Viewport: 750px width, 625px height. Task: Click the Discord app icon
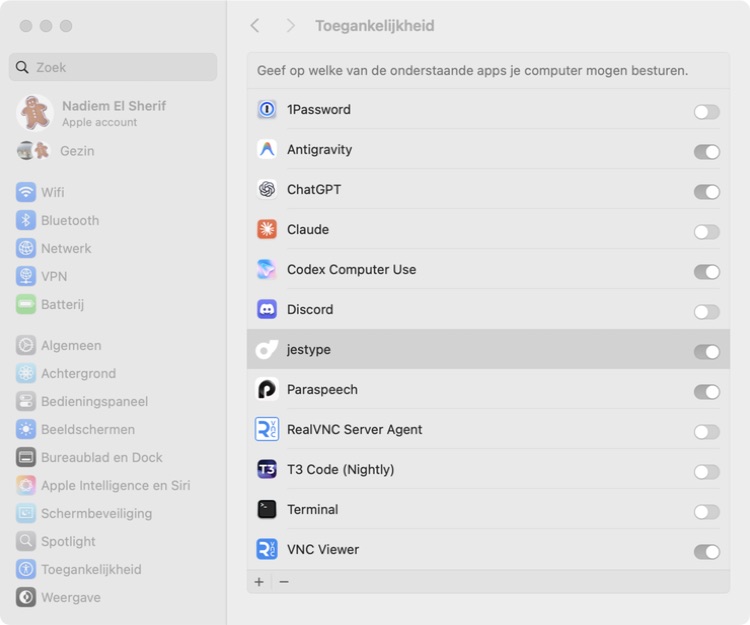(x=267, y=309)
